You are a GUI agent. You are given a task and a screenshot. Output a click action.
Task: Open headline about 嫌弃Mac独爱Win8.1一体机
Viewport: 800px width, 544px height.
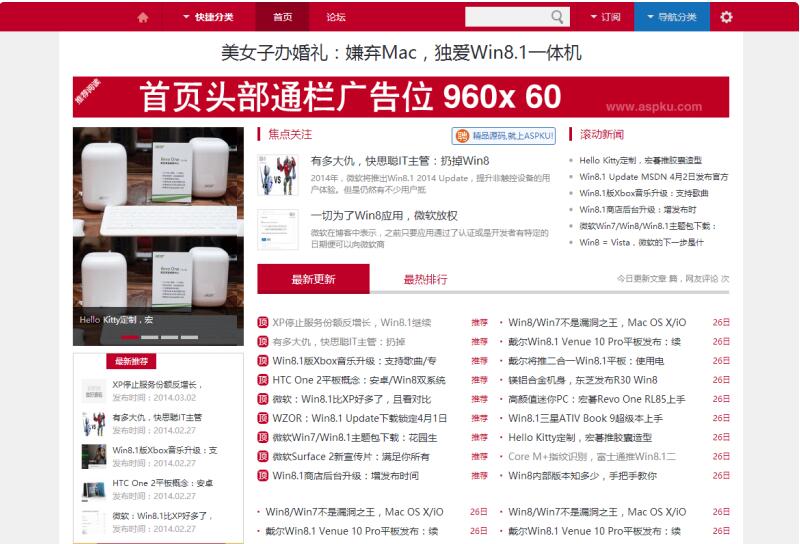[x=400, y=53]
